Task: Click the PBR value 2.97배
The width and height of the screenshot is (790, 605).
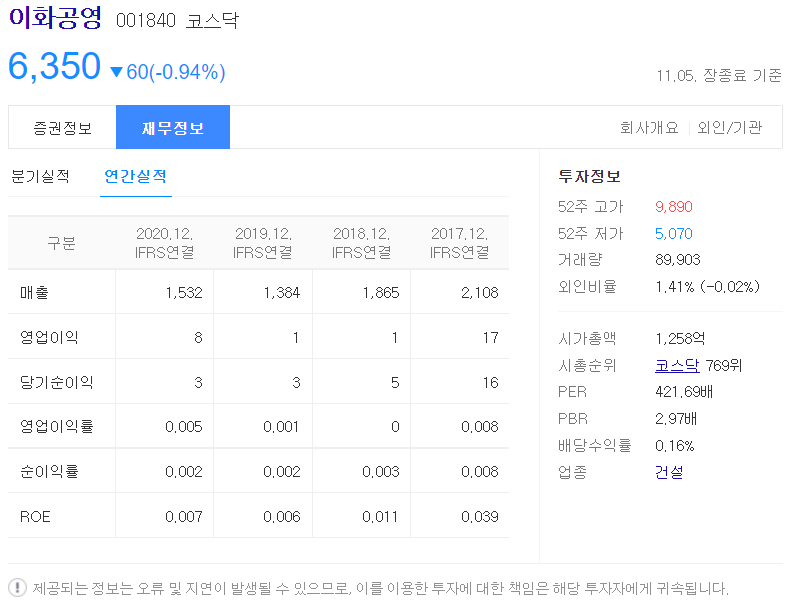Action: pos(676,419)
